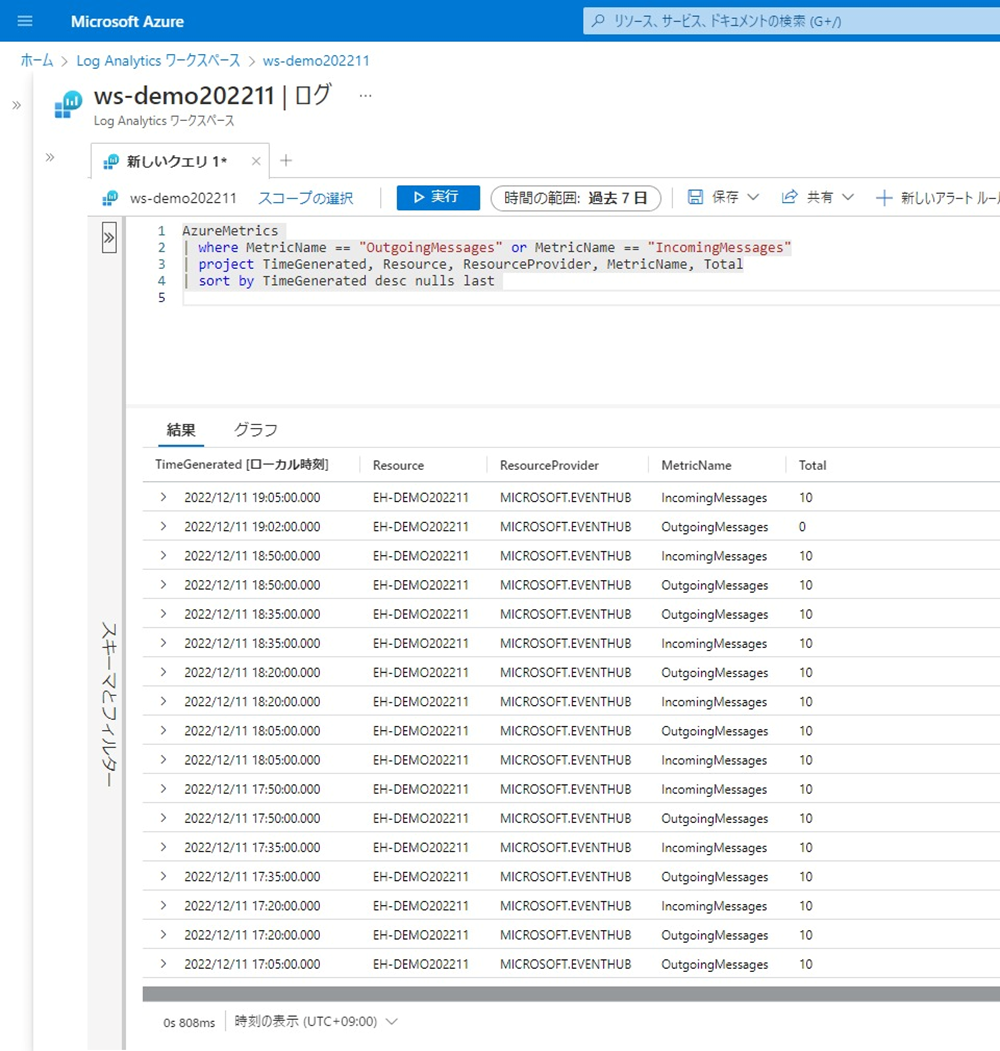
Task: Close the 新しいクエリ 1 tab
Action: [255, 161]
